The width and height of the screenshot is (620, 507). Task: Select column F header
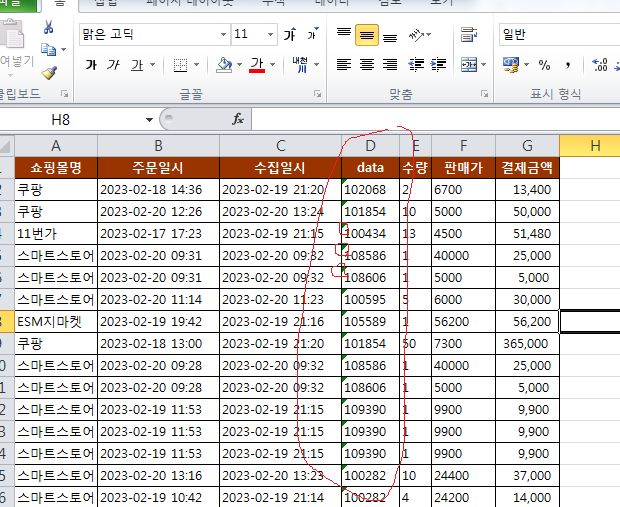tap(463, 146)
